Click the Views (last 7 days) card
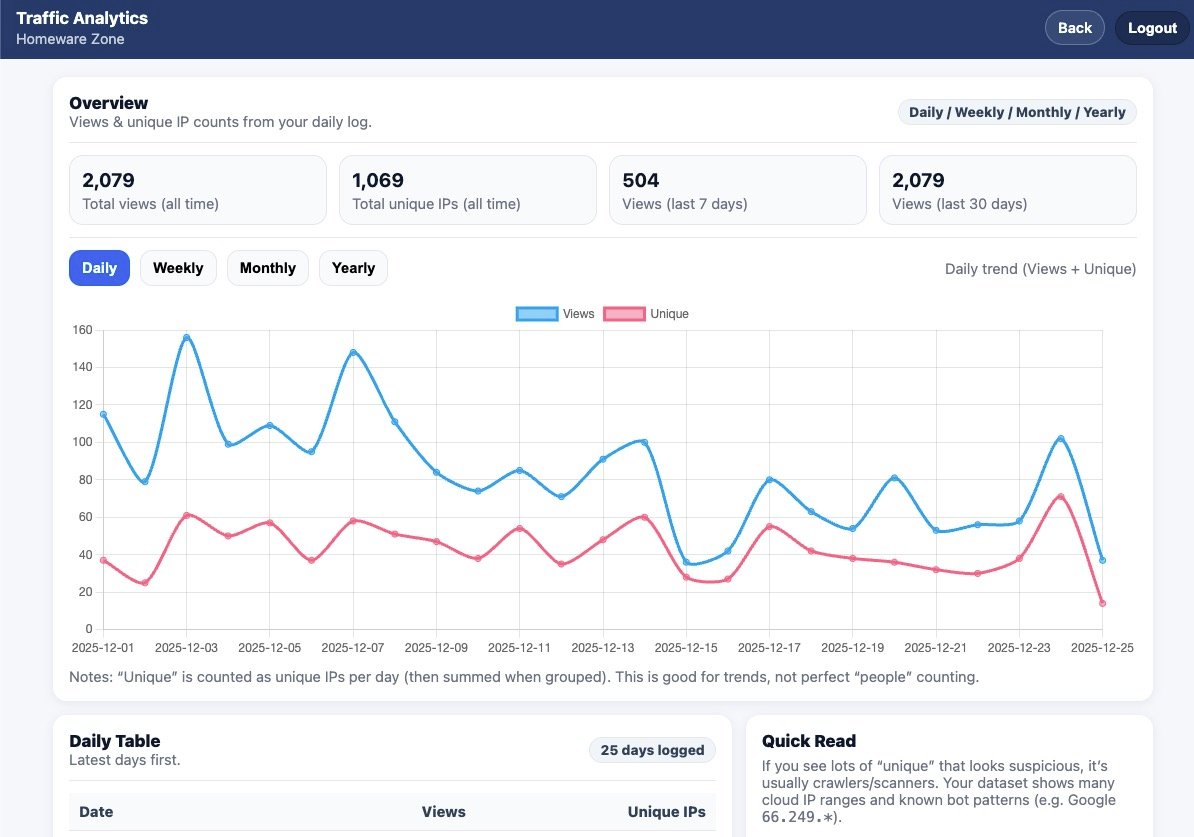 tap(737, 190)
